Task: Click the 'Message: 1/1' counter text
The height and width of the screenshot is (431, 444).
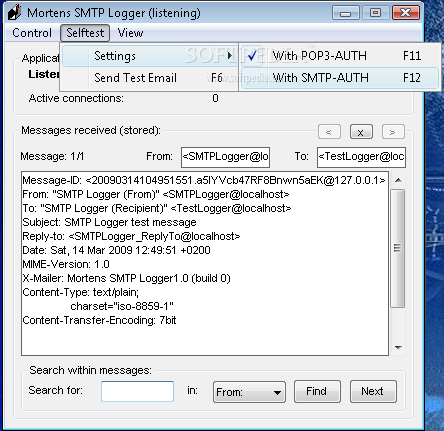Action: (x=52, y=156)
